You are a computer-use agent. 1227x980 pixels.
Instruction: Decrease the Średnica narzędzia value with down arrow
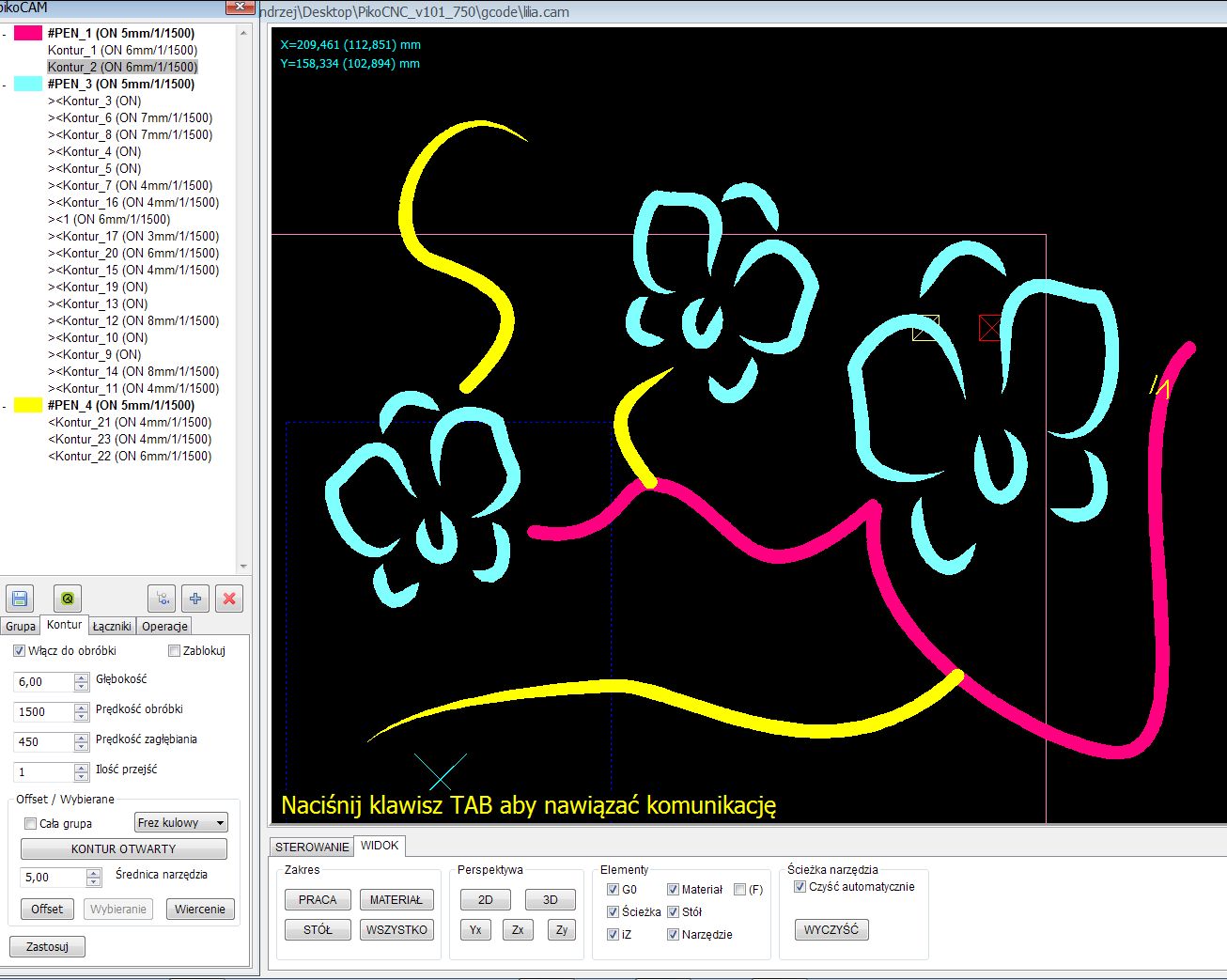coord(93,882)
